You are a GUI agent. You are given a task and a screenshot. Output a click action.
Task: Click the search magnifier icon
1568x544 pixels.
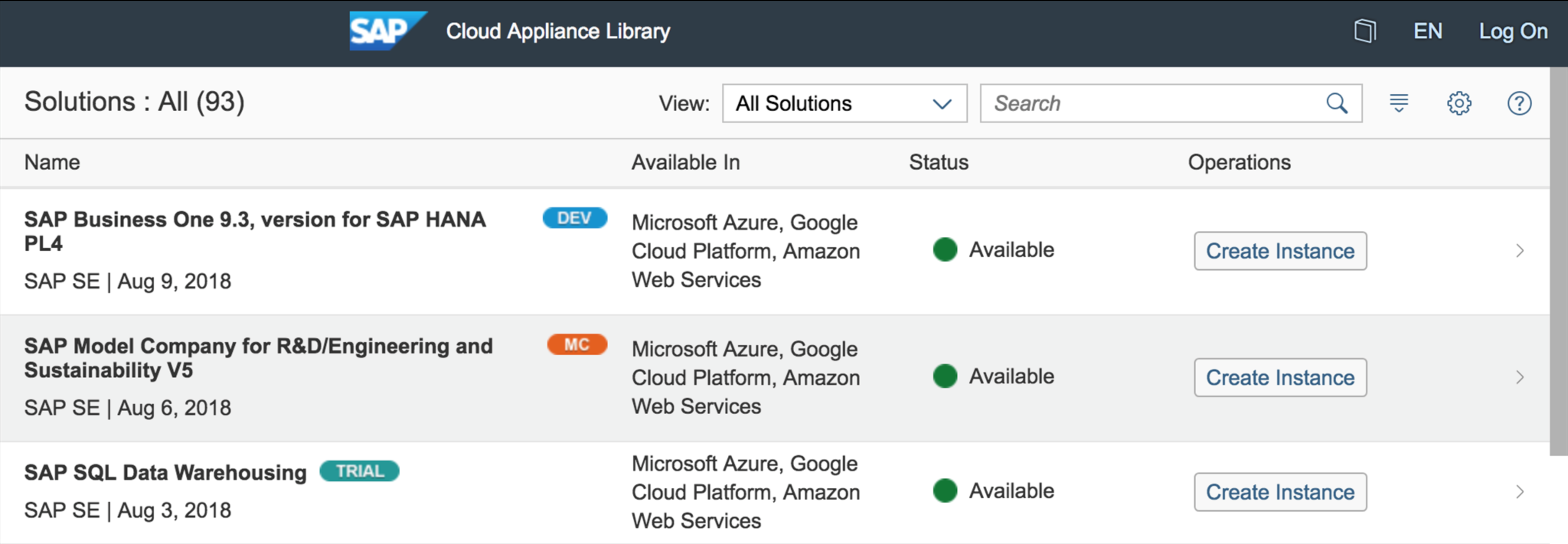click(1337, 103)
